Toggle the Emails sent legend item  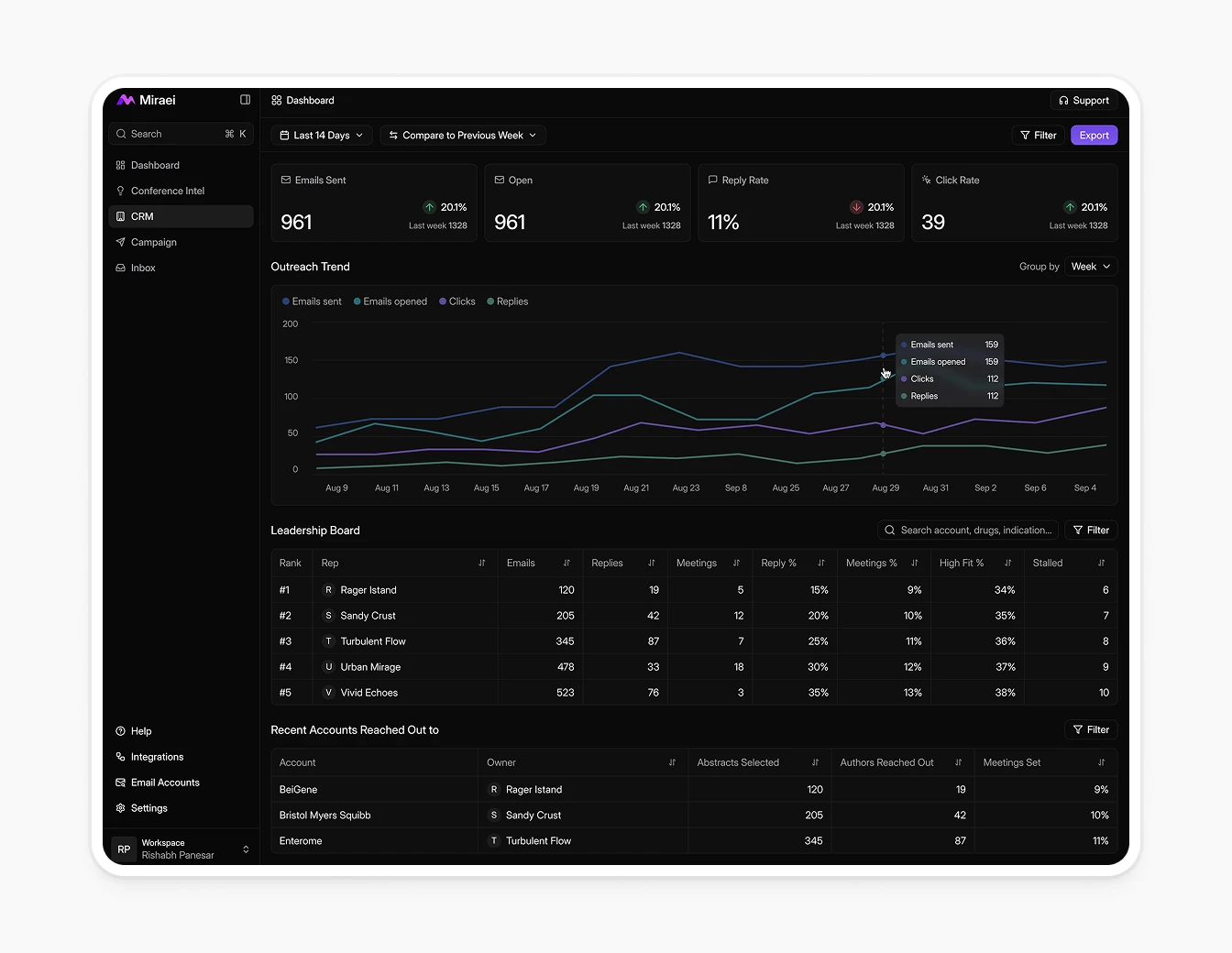[311, 301]
